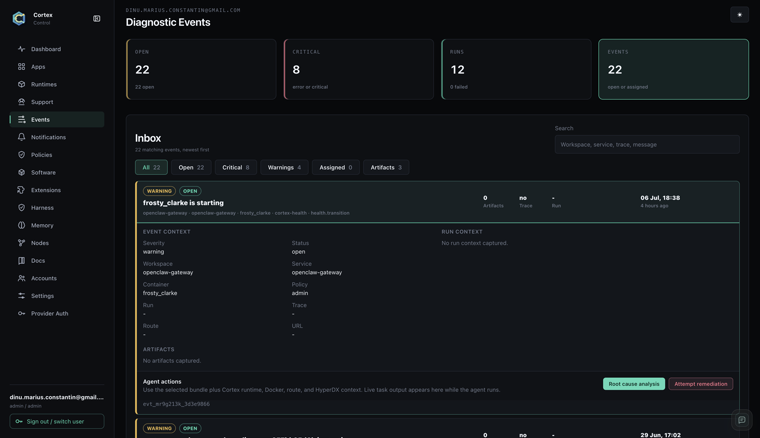The height and width of the screenshot is (438, 760).
Task: Click the Container value frosty_clarke
Action: (160, 293)
